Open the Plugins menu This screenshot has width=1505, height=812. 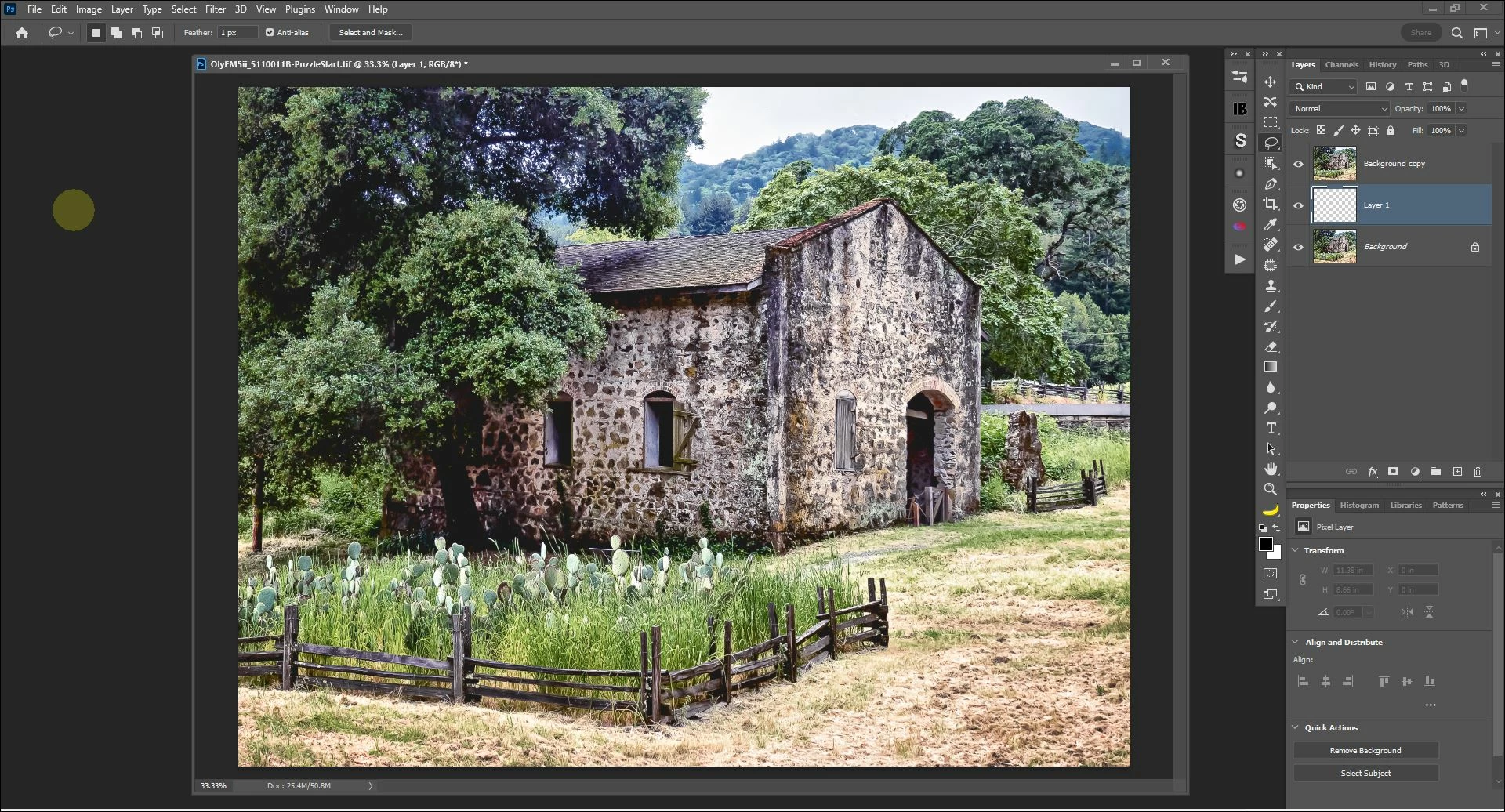(299, 9)
